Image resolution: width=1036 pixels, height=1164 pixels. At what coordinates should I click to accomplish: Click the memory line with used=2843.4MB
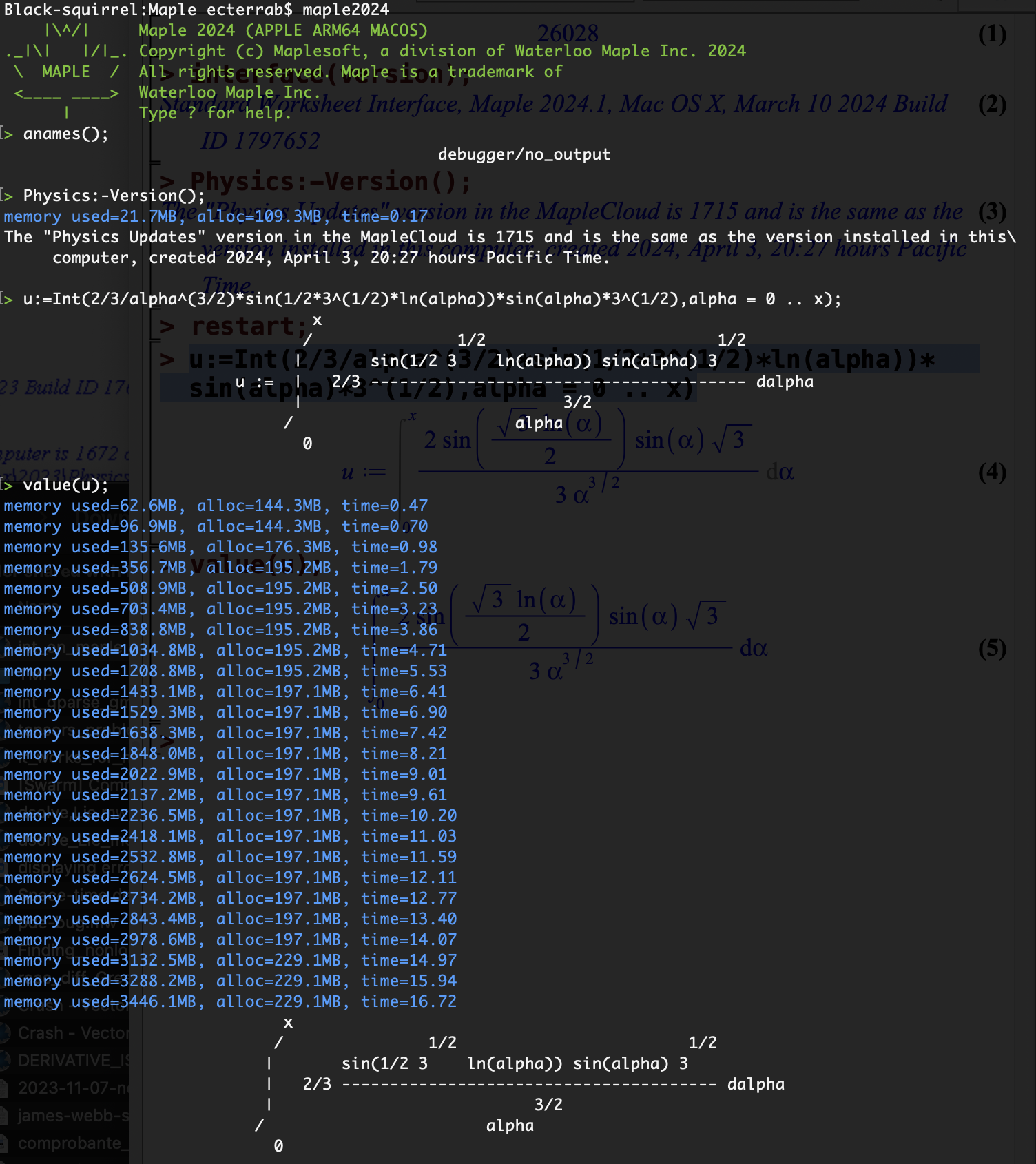coord(230,919)
